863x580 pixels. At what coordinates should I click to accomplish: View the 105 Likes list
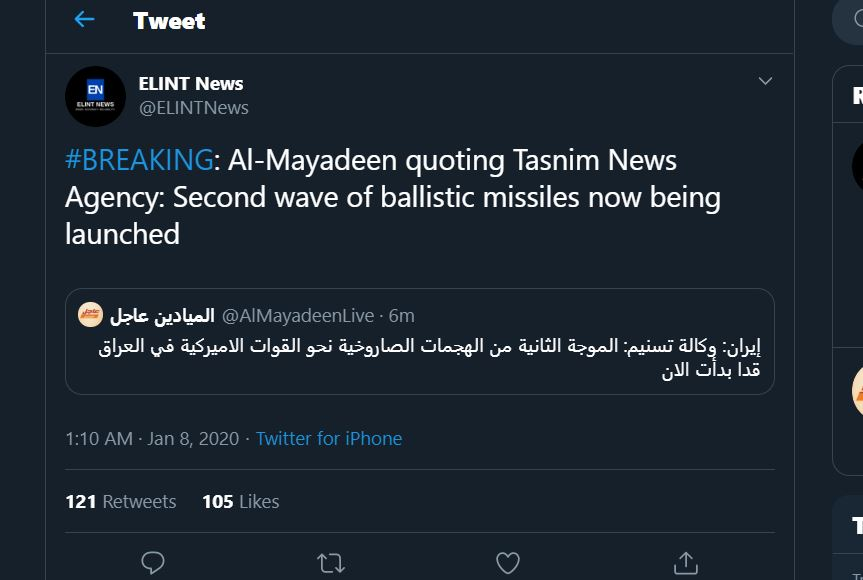point(240,501)
